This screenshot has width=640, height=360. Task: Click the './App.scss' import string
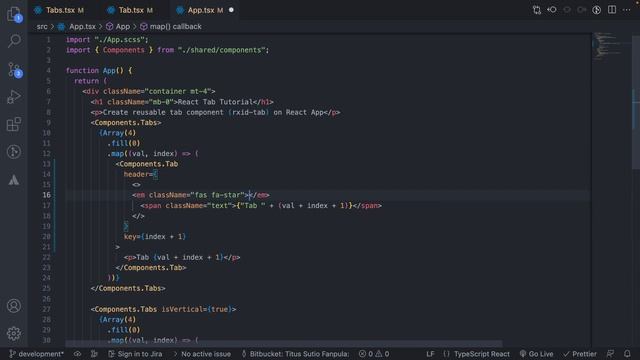pos(120,40)
